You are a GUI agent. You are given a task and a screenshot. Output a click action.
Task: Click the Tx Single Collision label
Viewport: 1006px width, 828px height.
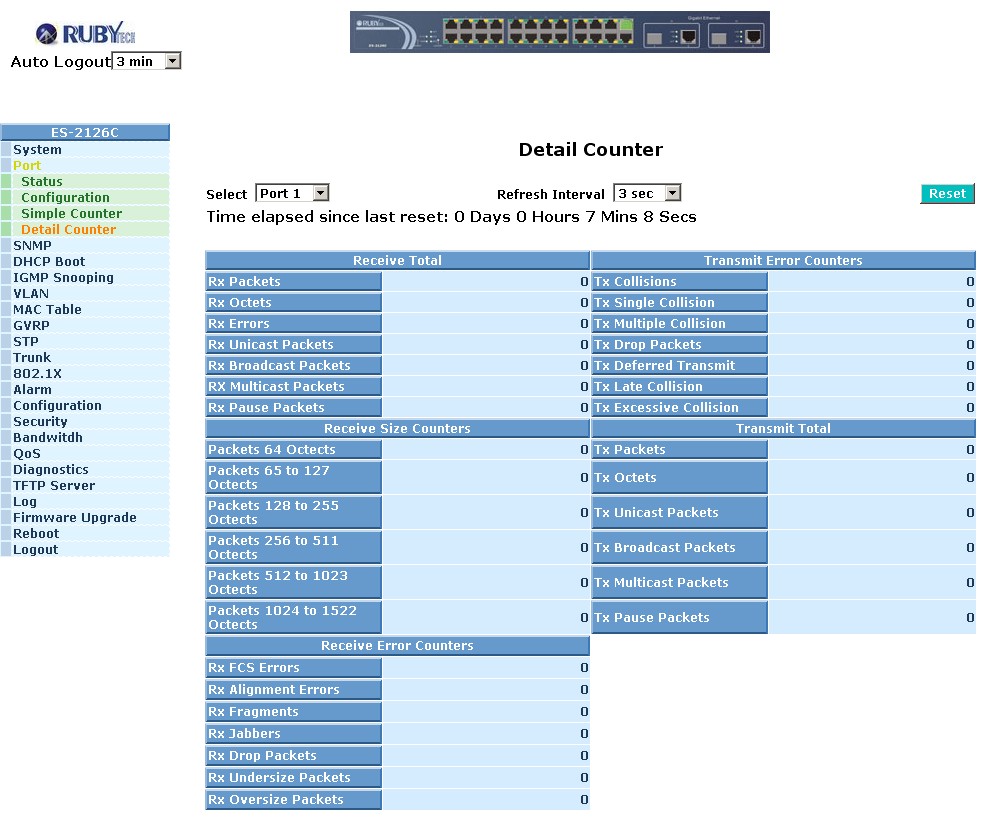(x=679, y=303)
